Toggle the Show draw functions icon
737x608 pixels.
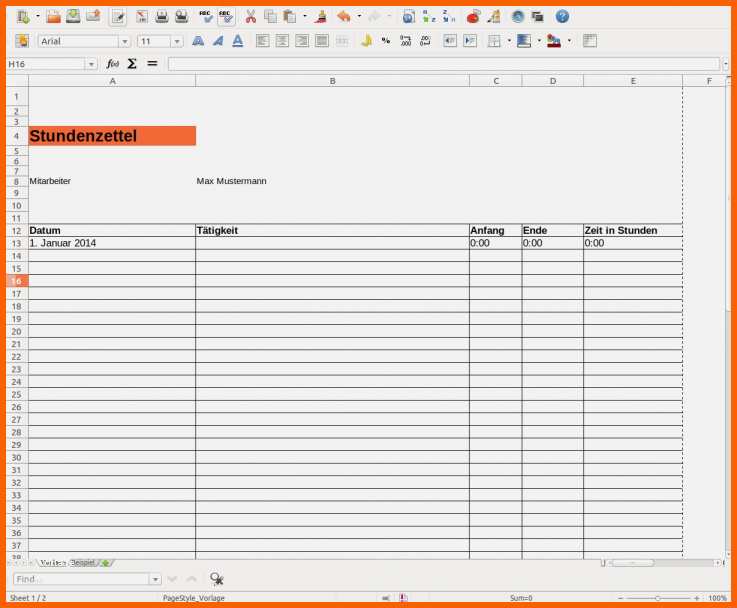[x=494, y=17]
